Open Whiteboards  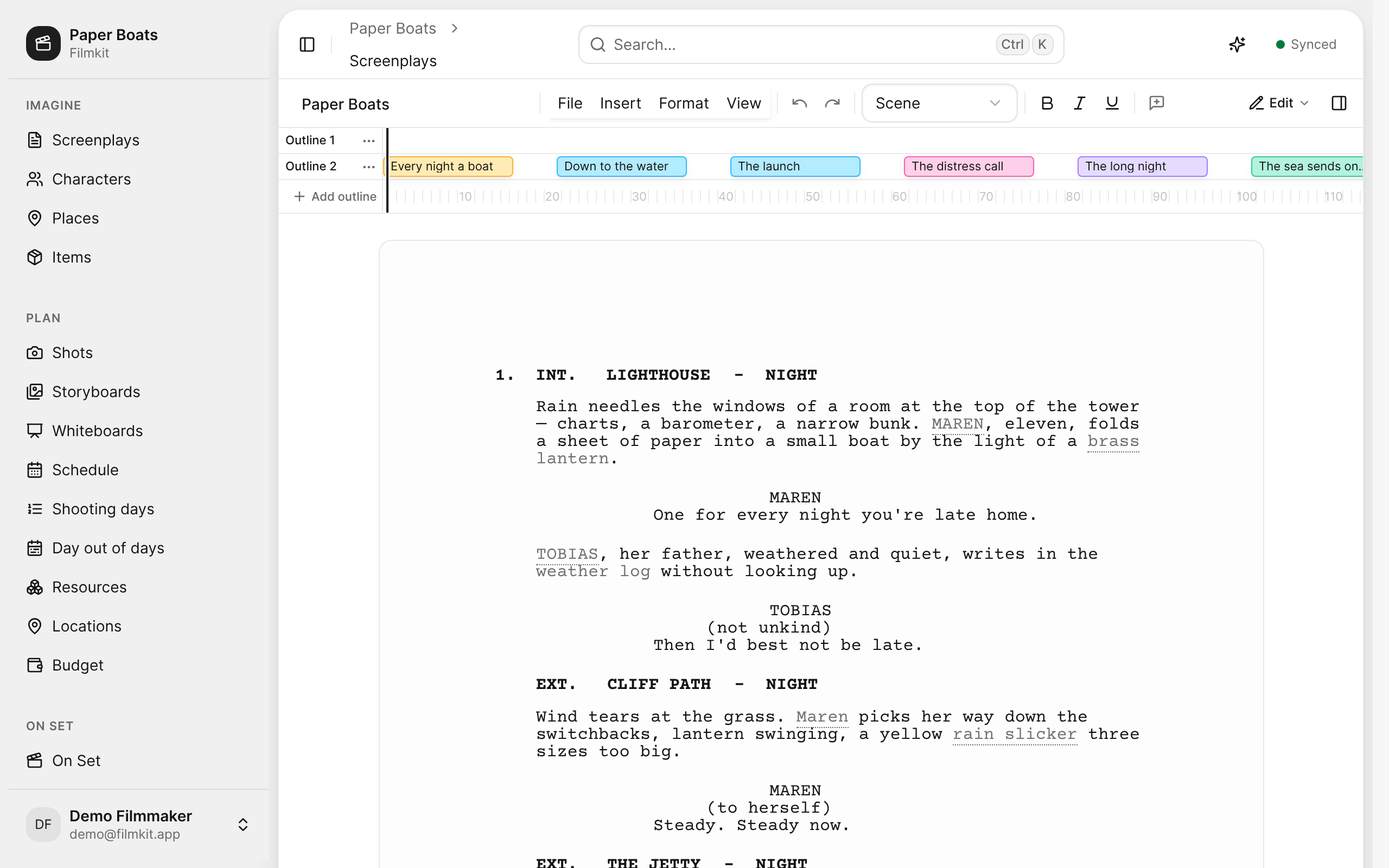tap(139, 431)
